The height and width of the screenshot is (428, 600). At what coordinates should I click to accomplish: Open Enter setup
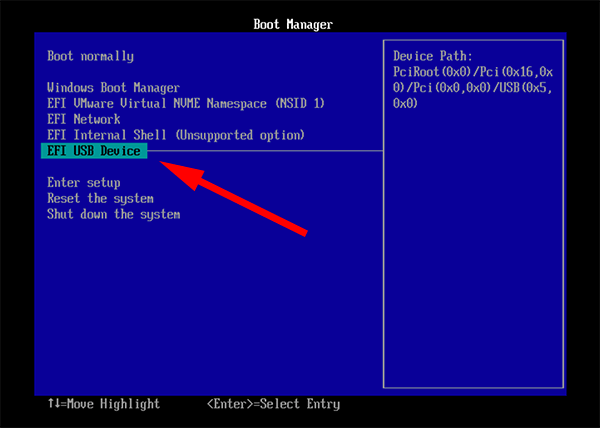click(x=84, y=183)
